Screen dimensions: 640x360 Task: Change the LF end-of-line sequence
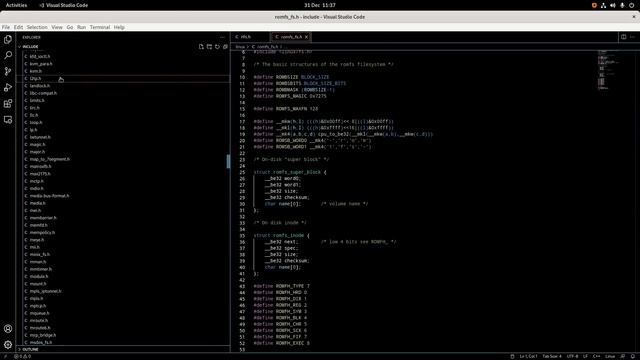tap(585, 356)
